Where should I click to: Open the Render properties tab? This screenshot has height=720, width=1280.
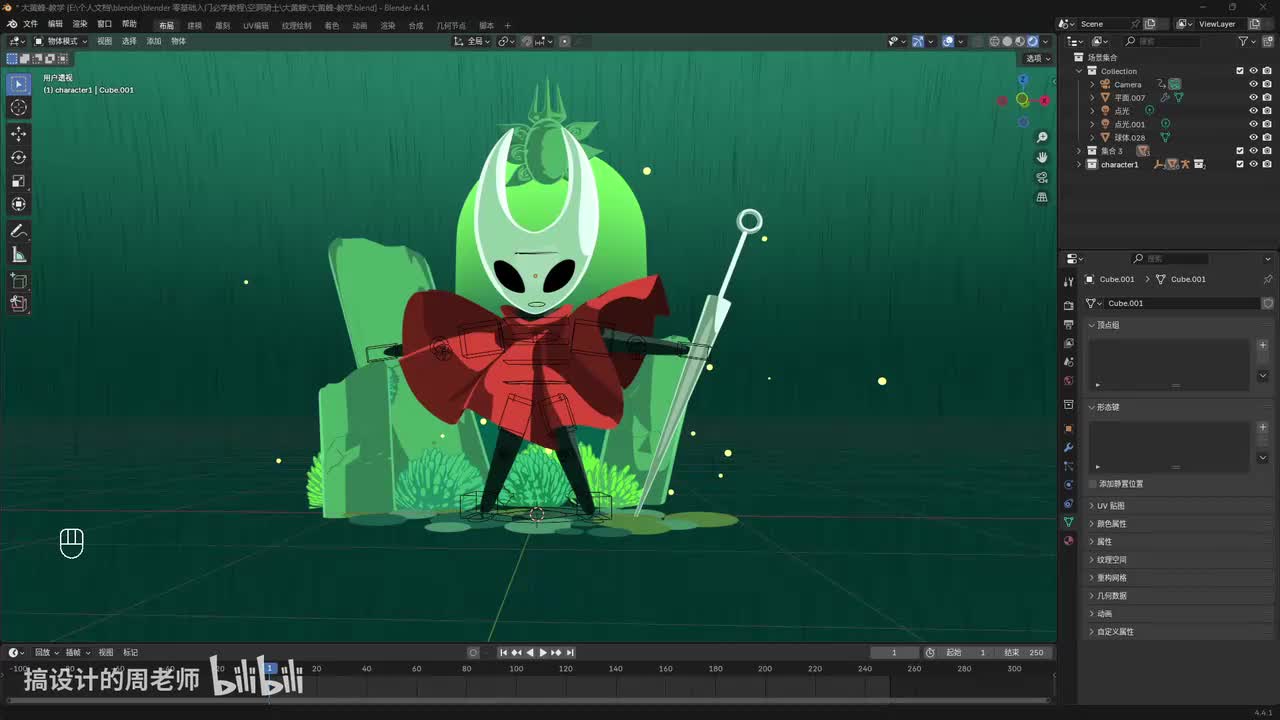[1068, 306]
